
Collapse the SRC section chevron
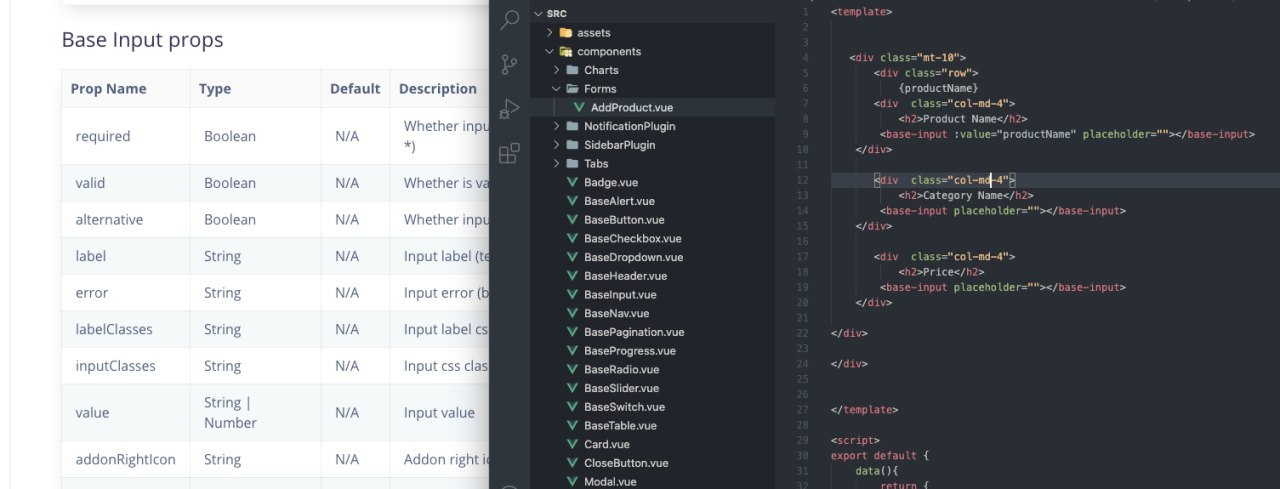click(x=538, y=14)
